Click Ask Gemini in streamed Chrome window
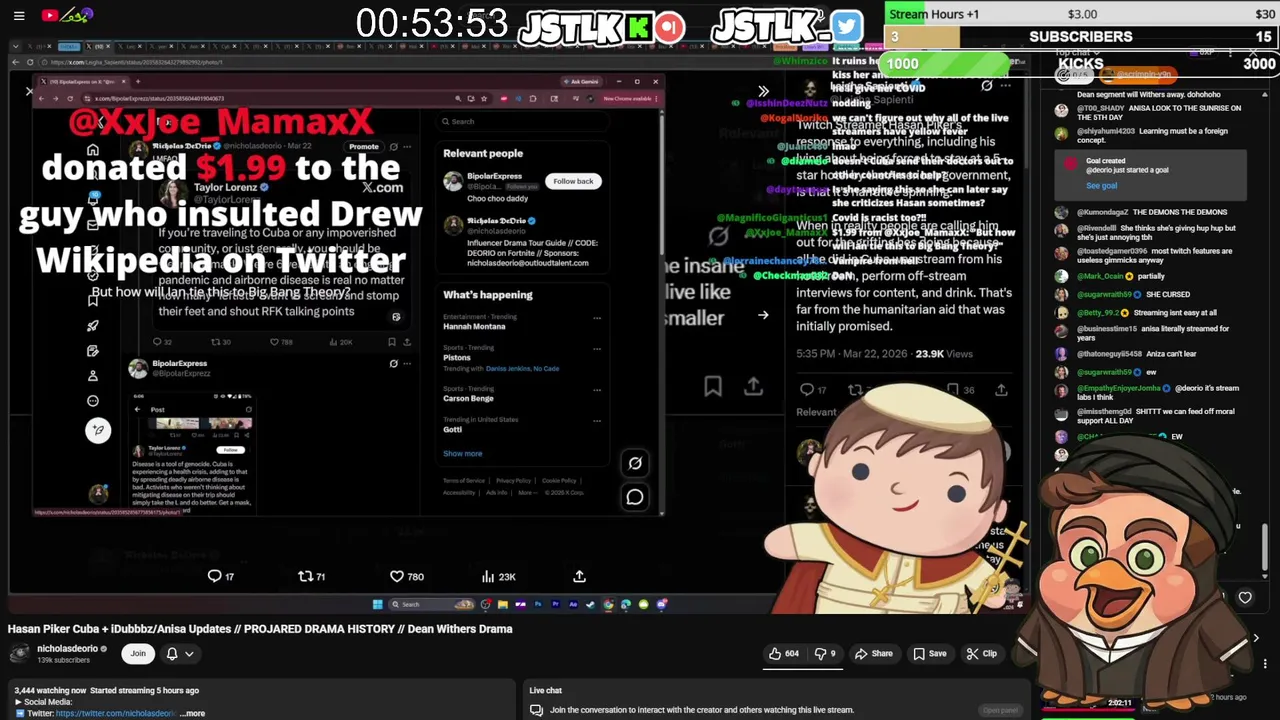This screenshot has height=720, width=1280. point(581,82)
